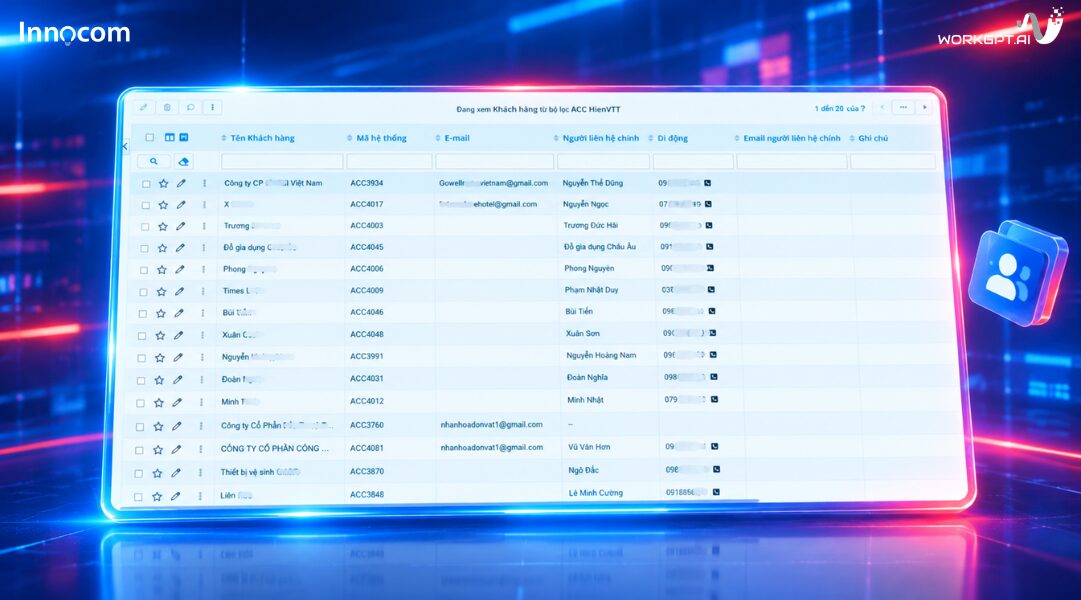This screenshot has height=600, width=1081.
Task: Edit the ACC3870 row with pencil
Action: pos(176,473)
